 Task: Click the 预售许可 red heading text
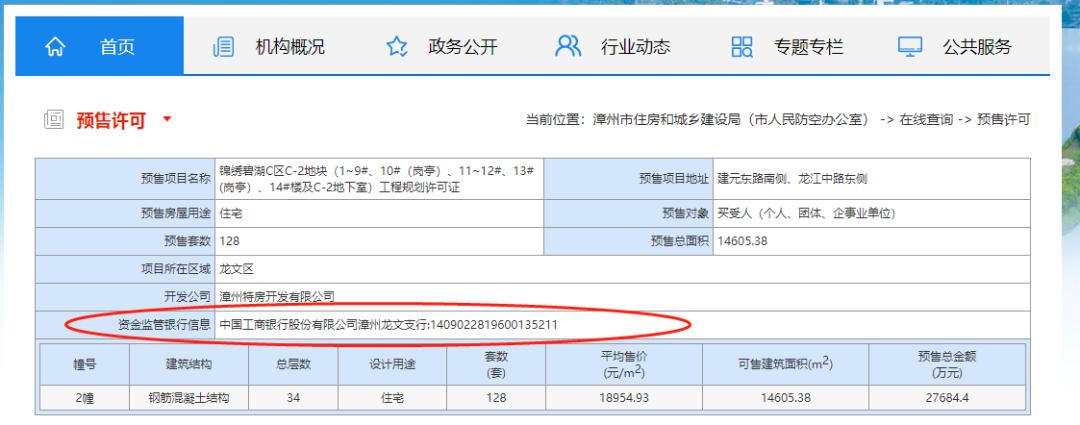pos(111,121)
